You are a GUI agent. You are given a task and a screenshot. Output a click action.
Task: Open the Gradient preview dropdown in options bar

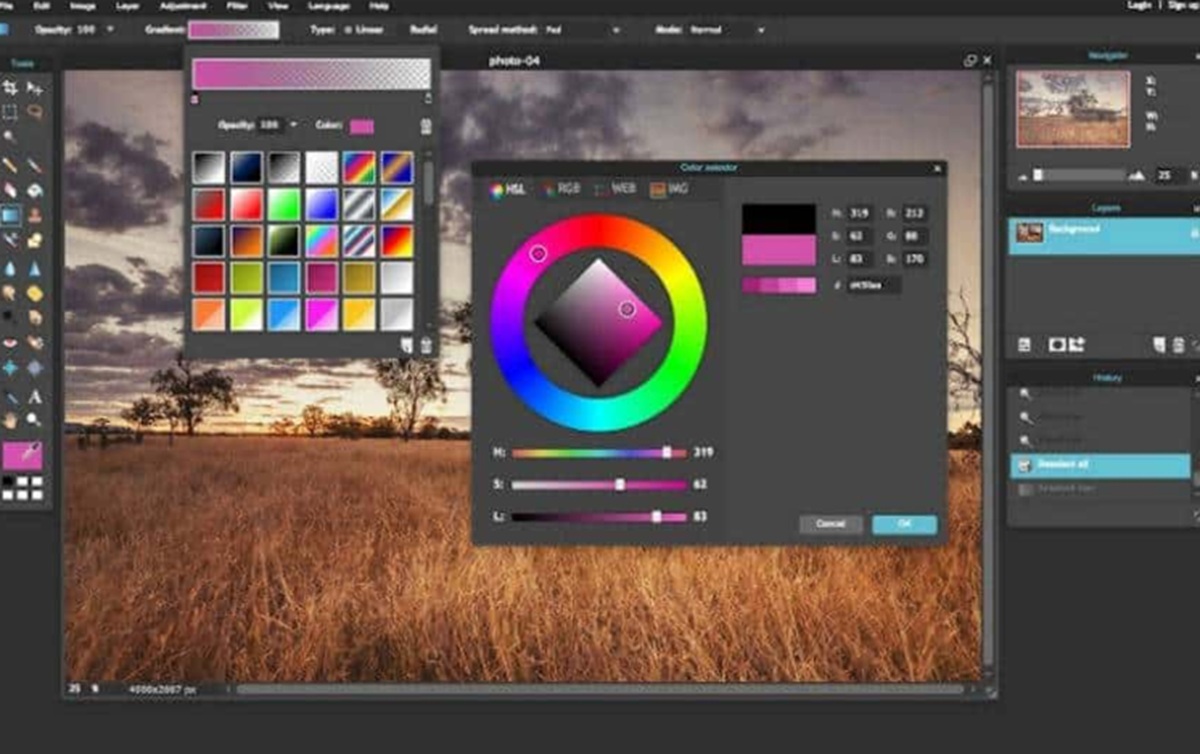(x=234, y=30)
